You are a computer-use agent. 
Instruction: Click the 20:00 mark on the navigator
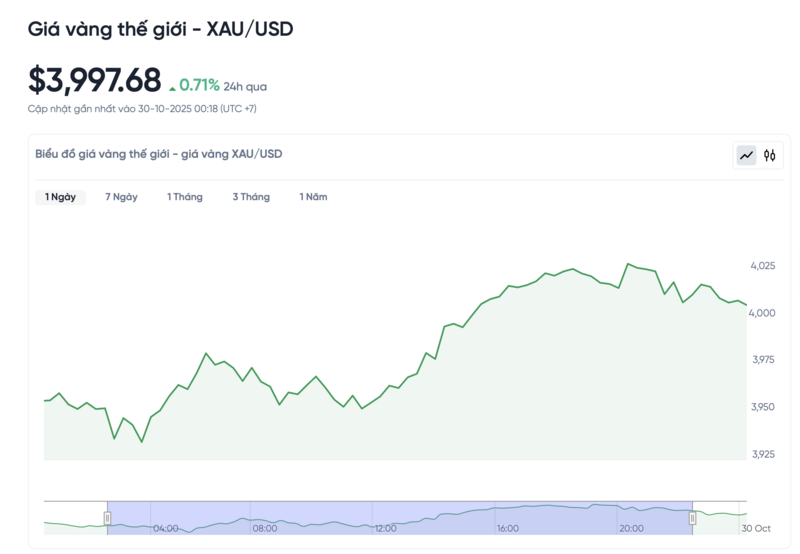631,528
